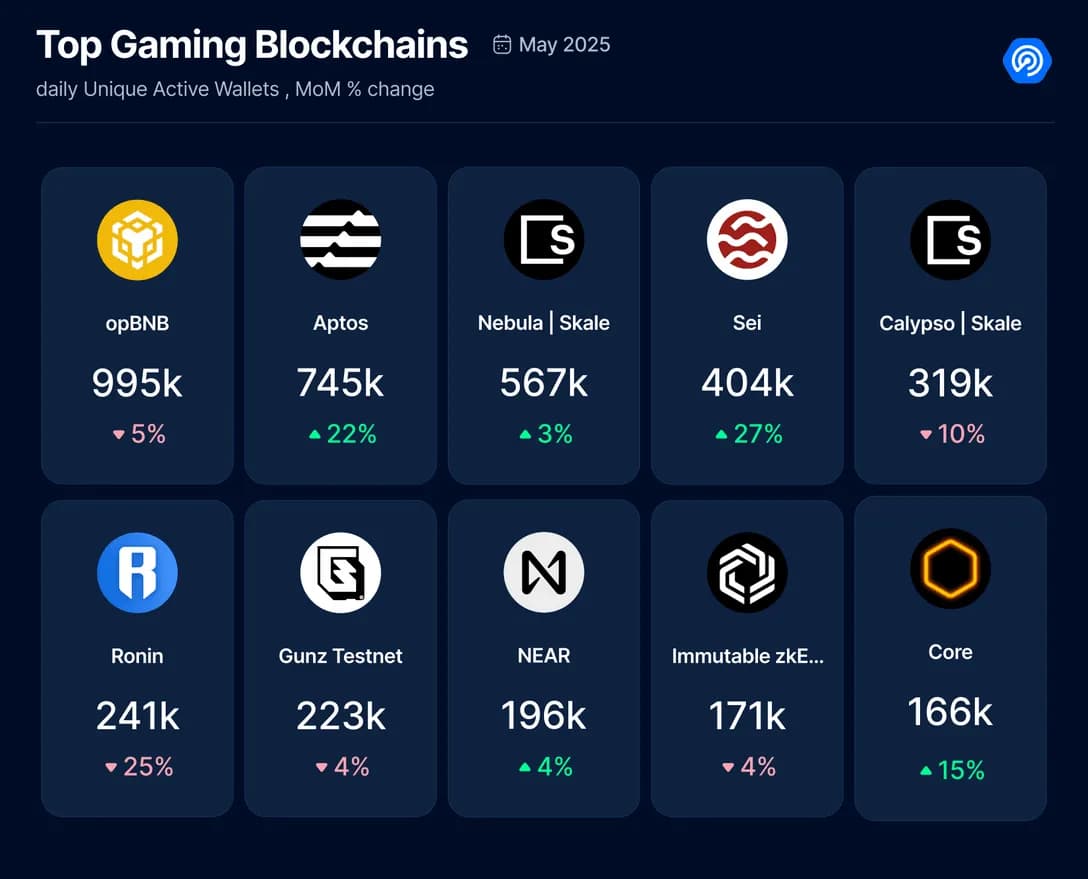Click the Immutable zkEVM logo icon
The image size is (1088, 879).
(747, 572)
